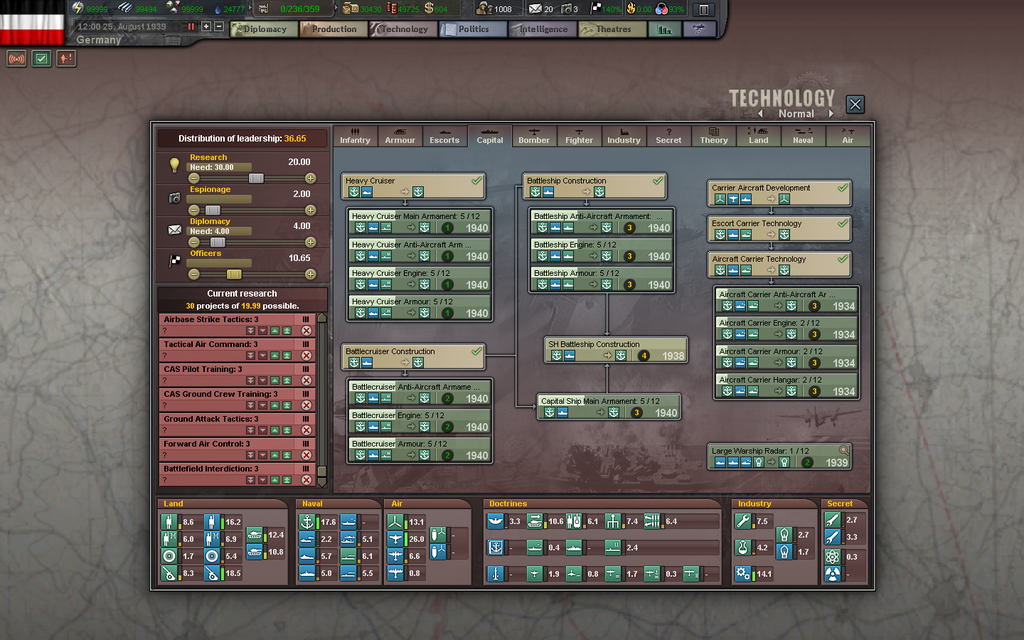1024x640 pixels.
Task: Click the gears Industry knowledge icon (14.1)
Action: (743, 573)
